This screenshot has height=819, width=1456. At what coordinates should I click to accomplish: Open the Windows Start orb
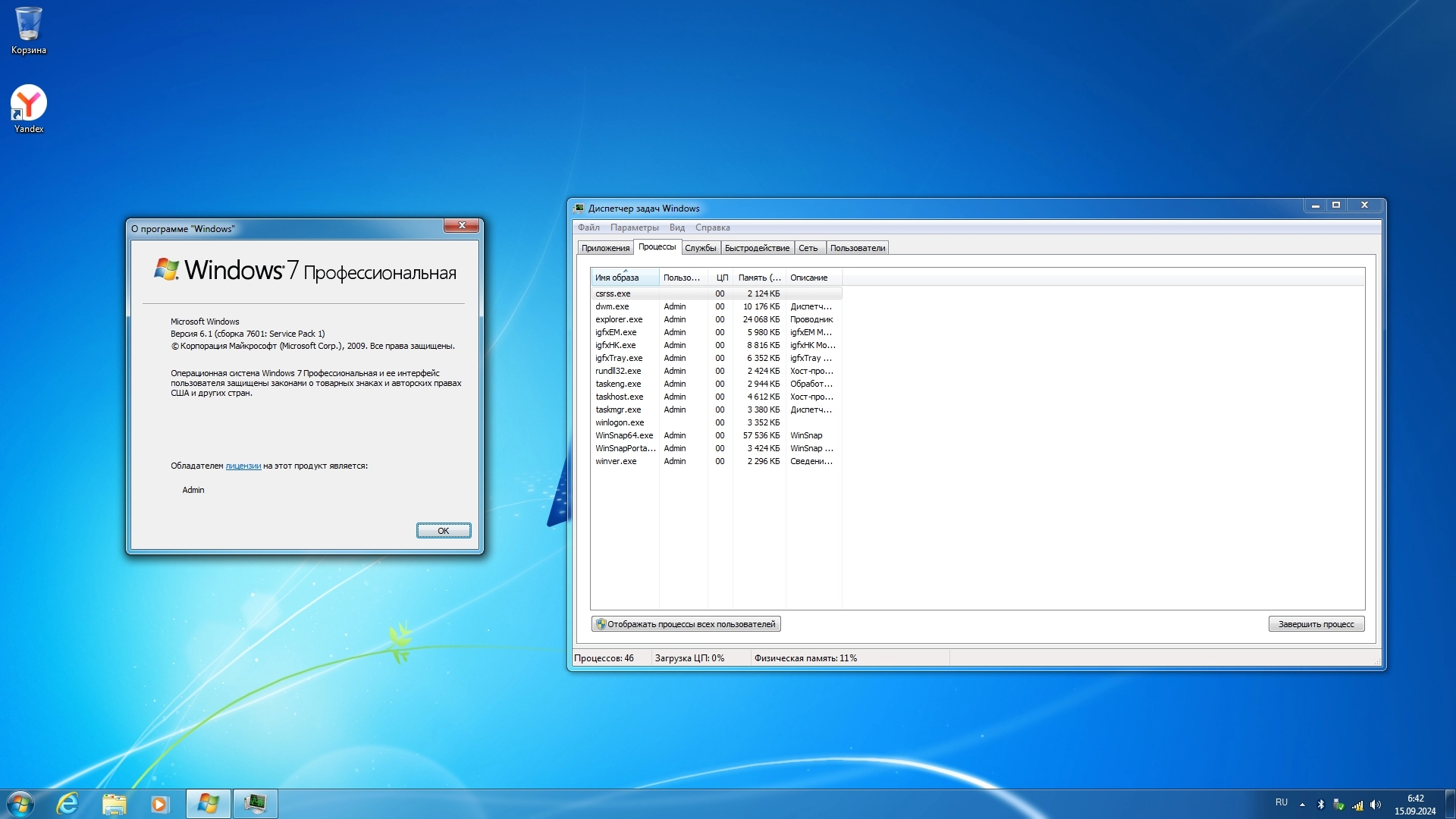coord(20,804)
